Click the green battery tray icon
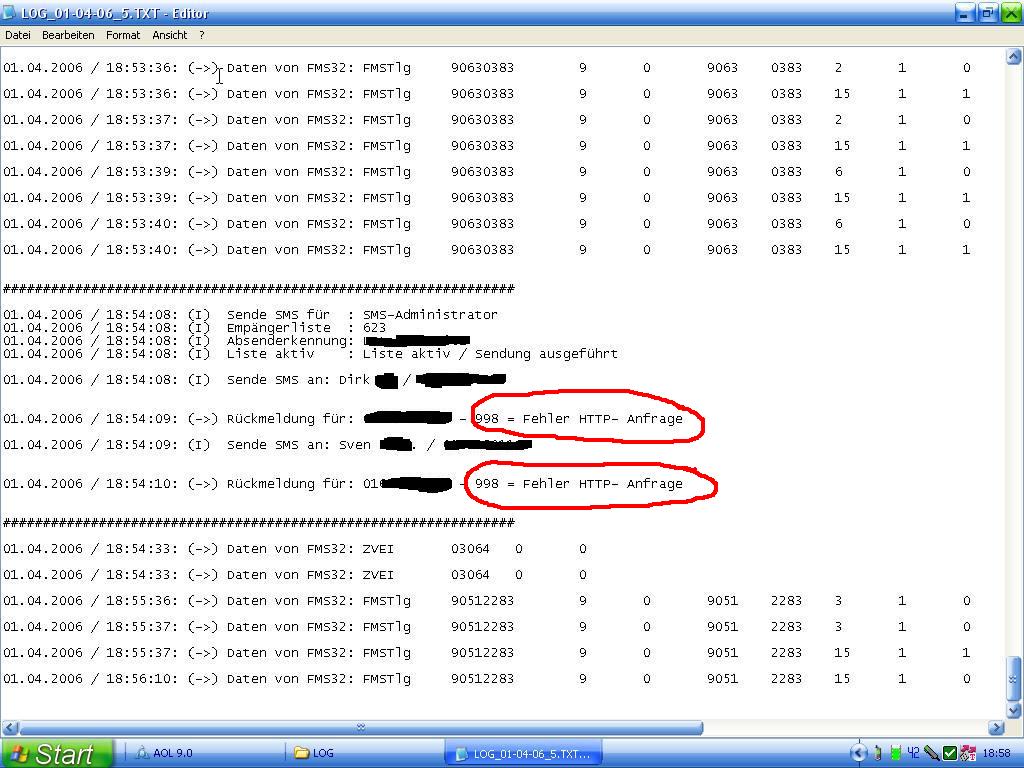Image resolution: width=1024 pixels, height=768 pixels. pyautogui.click(x=895, y=753)
